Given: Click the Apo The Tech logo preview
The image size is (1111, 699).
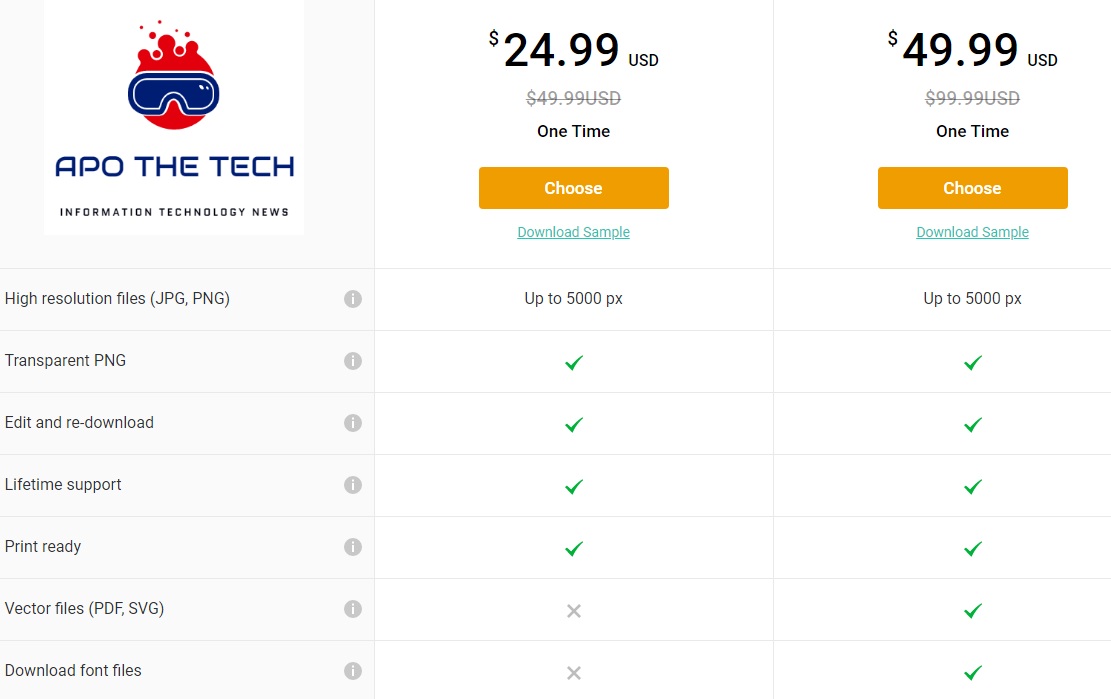Looking at the screenshot, I should point(174,117).
